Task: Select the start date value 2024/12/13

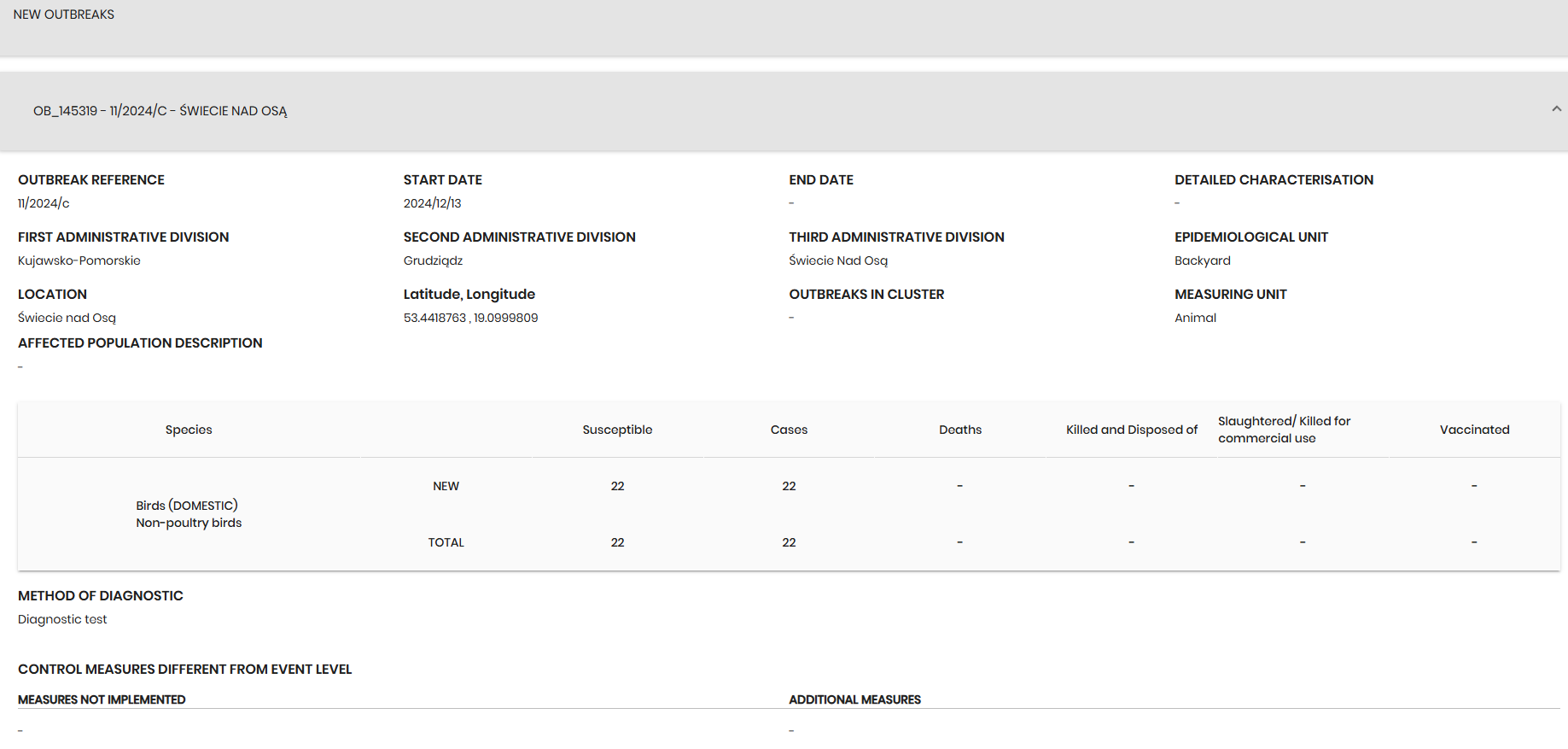Action: tap(432, 203)
